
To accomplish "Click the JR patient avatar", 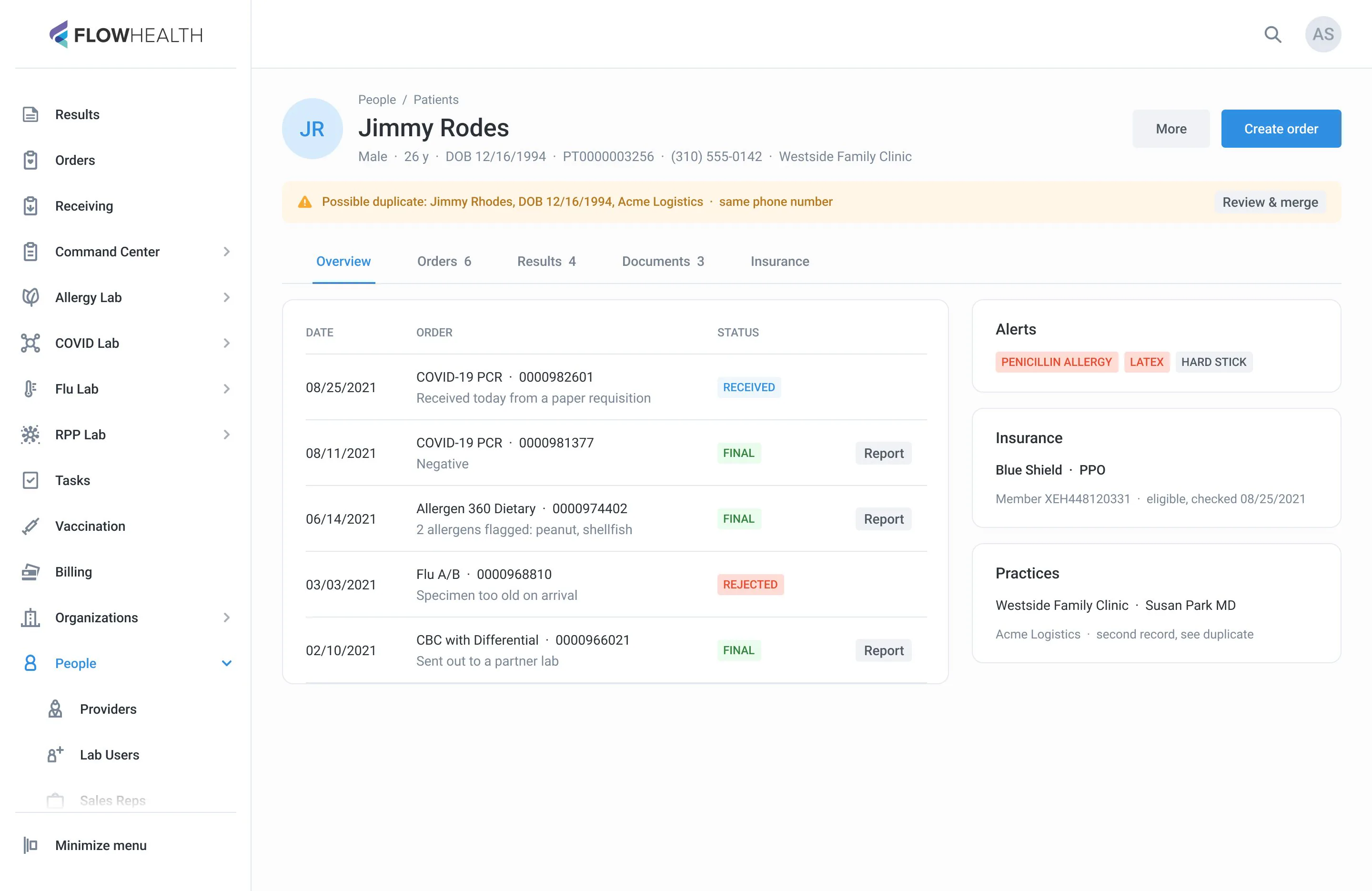I will coord(313,129).
